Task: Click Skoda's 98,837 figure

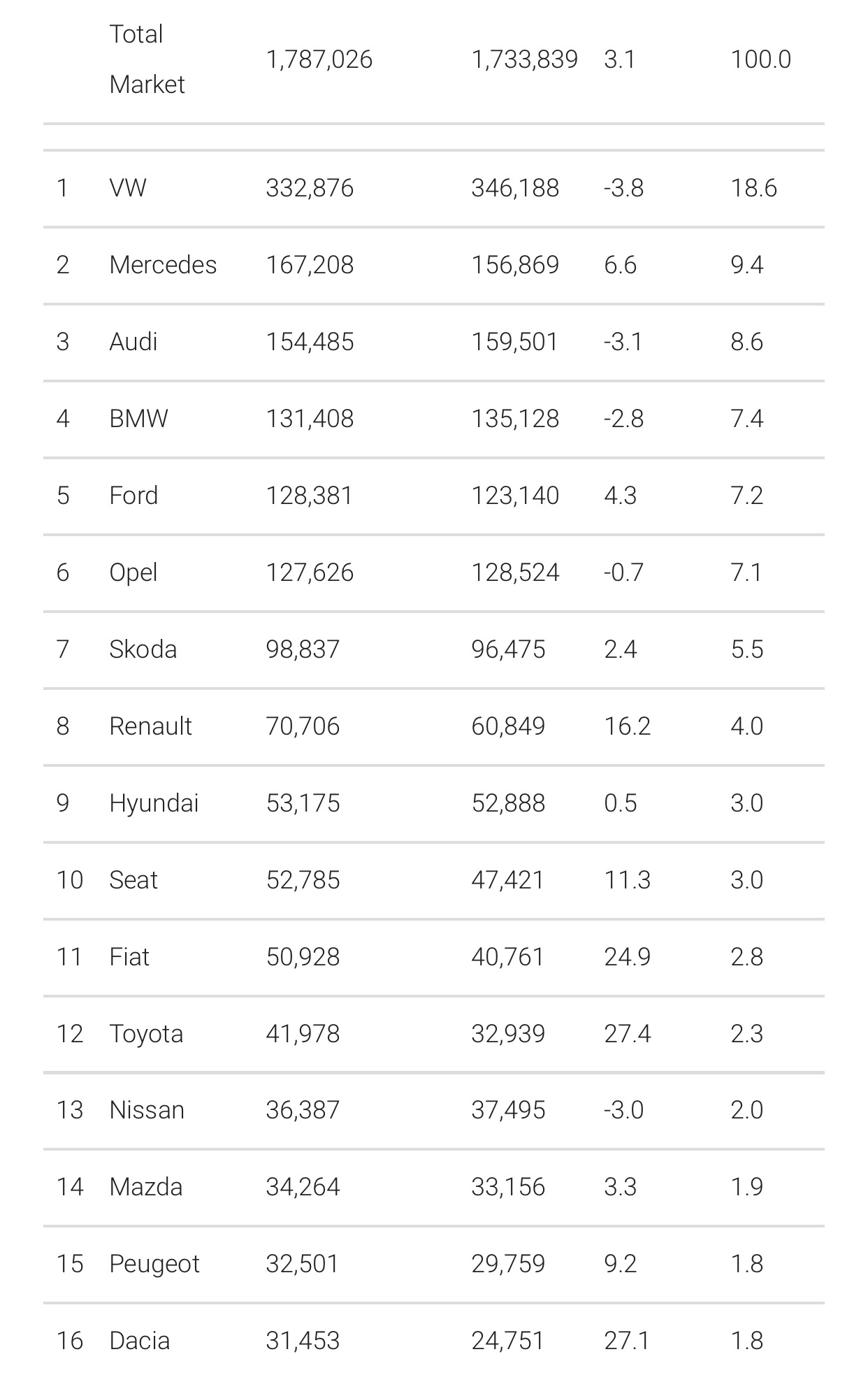Action: tap(303, 649)
